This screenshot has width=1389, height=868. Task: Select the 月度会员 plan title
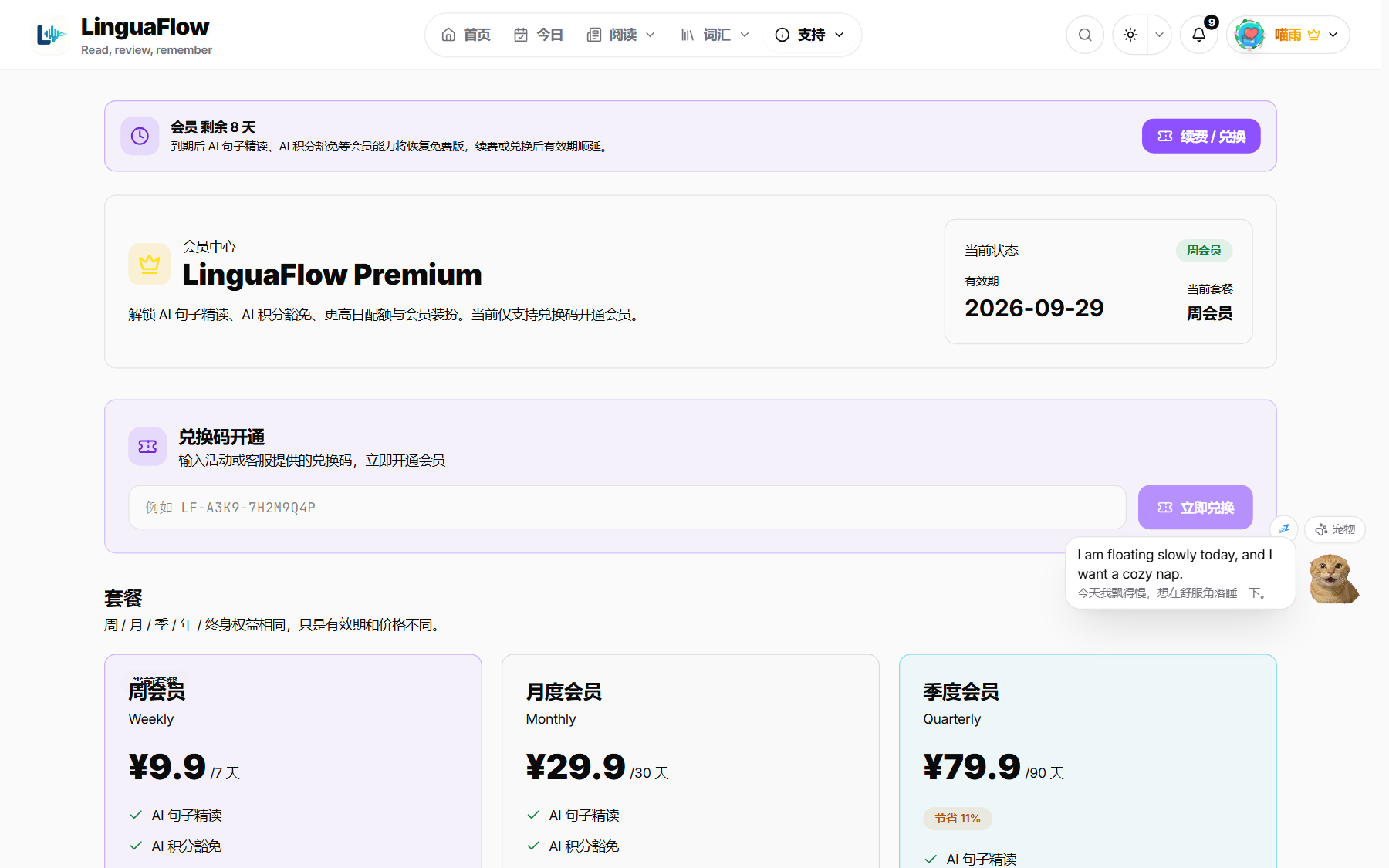click(x=564, y=691)
